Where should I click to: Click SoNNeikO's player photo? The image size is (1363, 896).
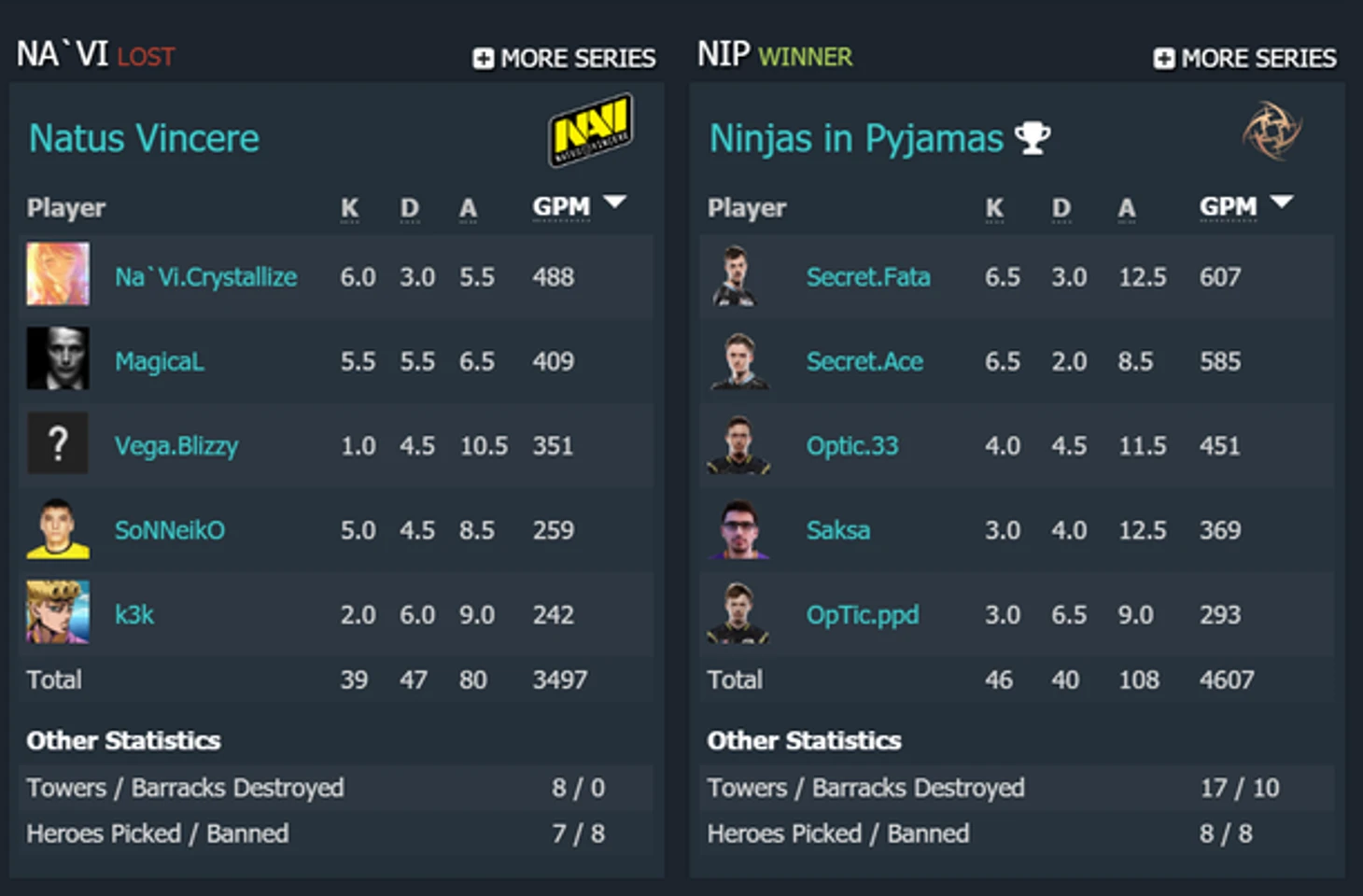58,528
